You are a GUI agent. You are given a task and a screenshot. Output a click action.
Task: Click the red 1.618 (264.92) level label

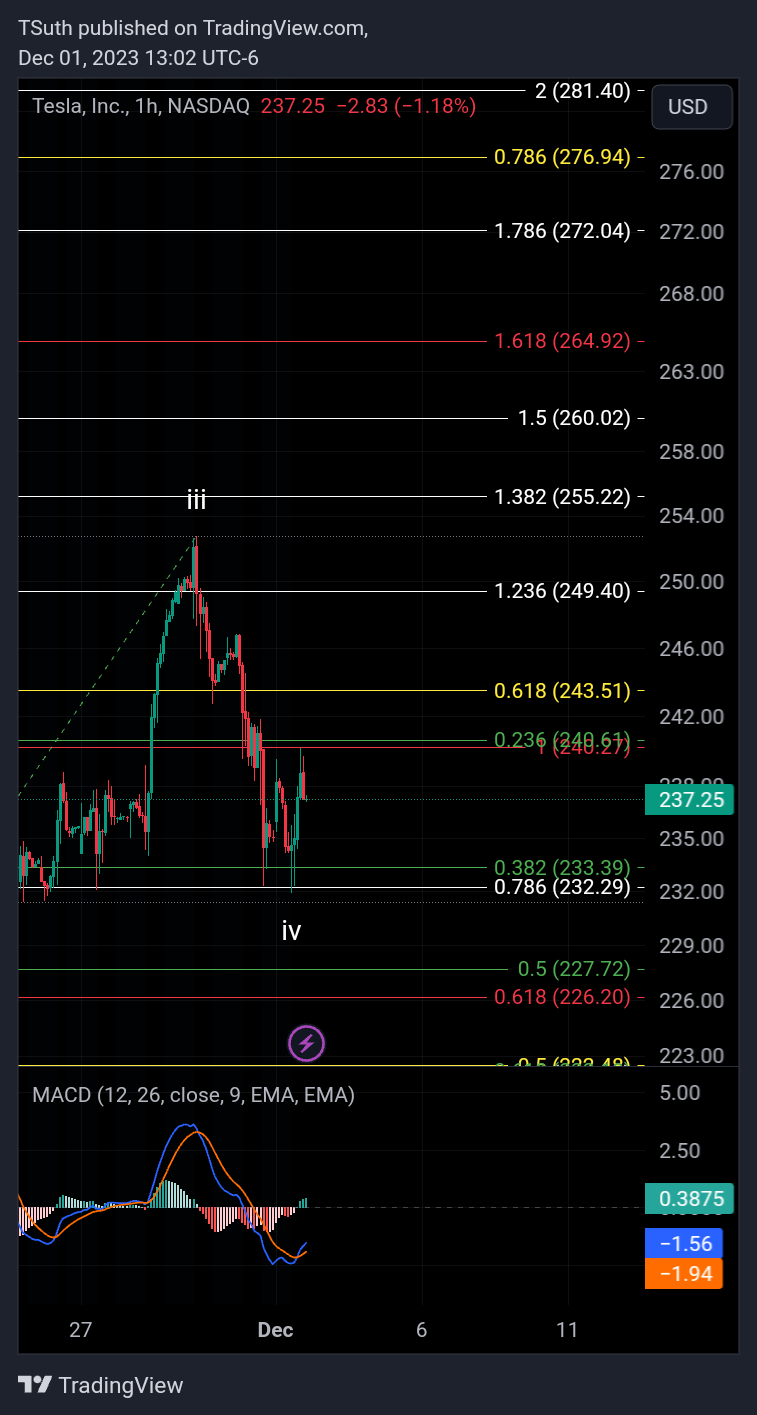tap(562, 341)
